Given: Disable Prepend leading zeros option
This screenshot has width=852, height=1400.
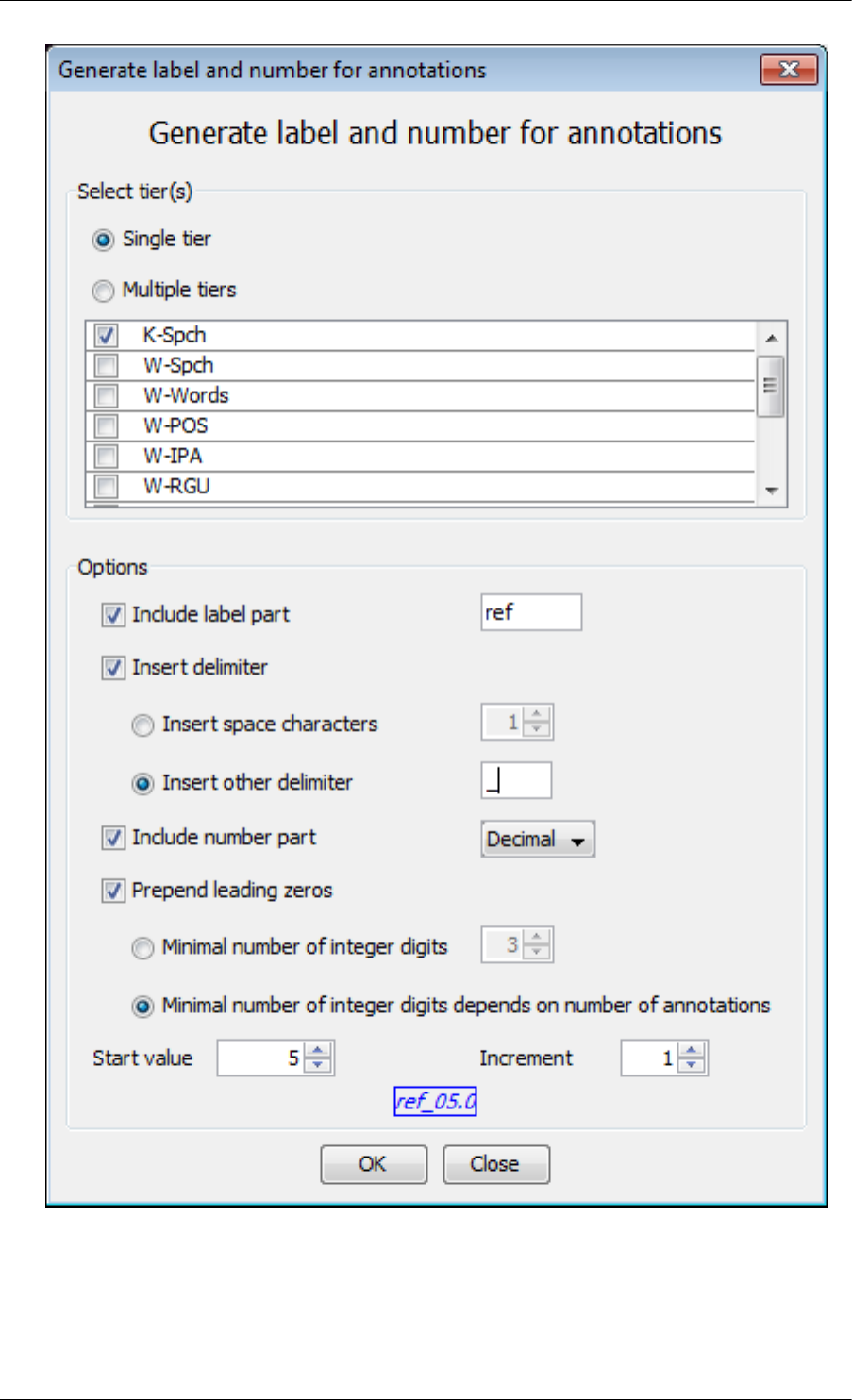Looking at the screenshot, I should tap(113, 891).
